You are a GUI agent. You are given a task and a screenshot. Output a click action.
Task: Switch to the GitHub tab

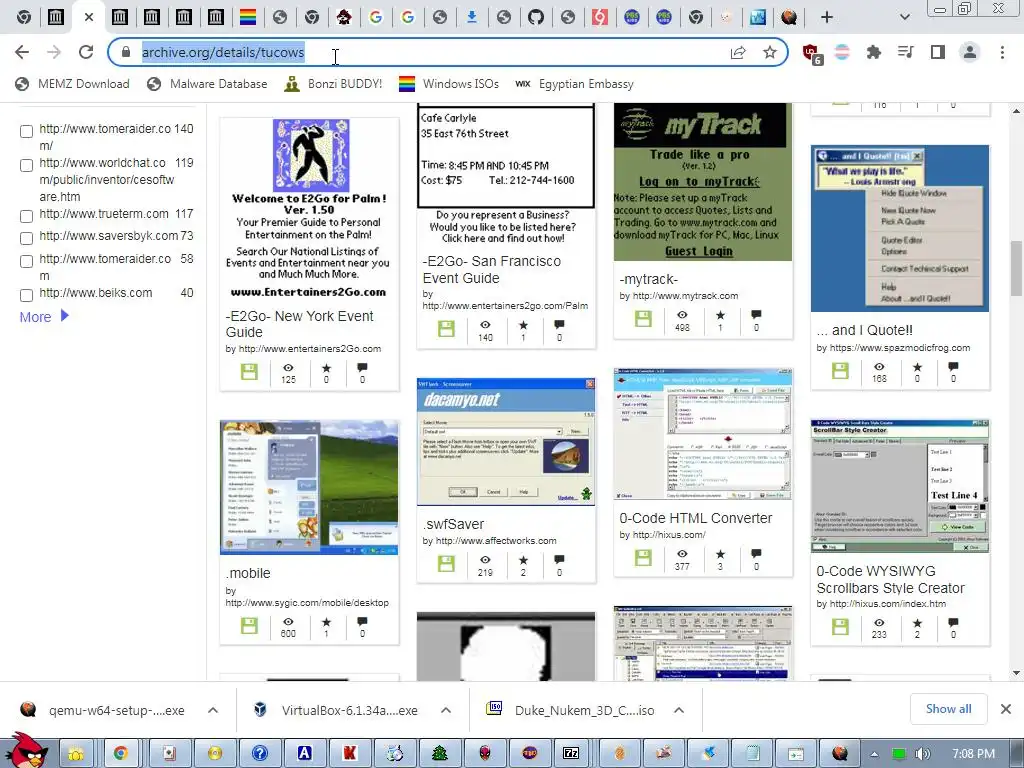pyautogui.click(x=536, y=18)
